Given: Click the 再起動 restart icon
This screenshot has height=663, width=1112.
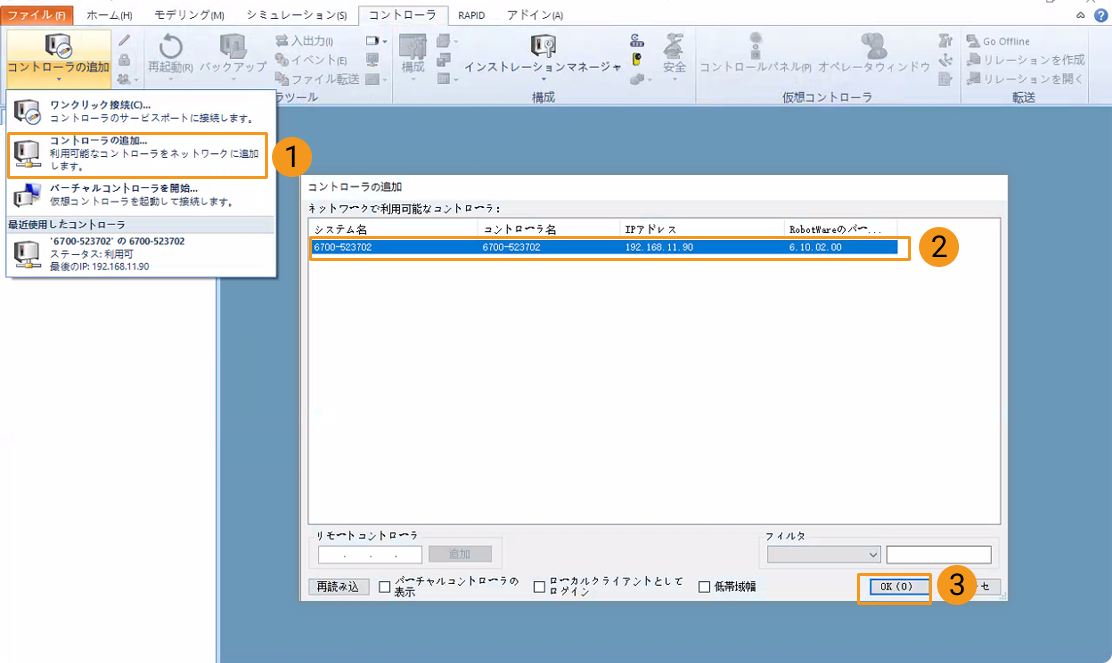Looking at the screenshot, I should tap(170, 47).
